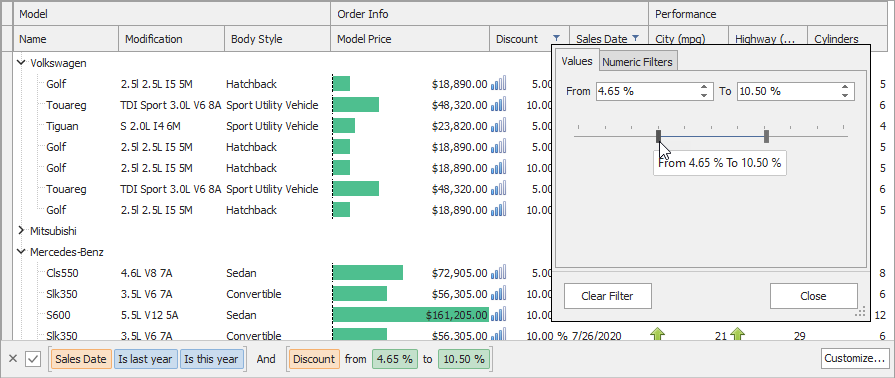Click the Performance band header
Viewport: 895px width, 378px height.
click(x=768, y=14)
